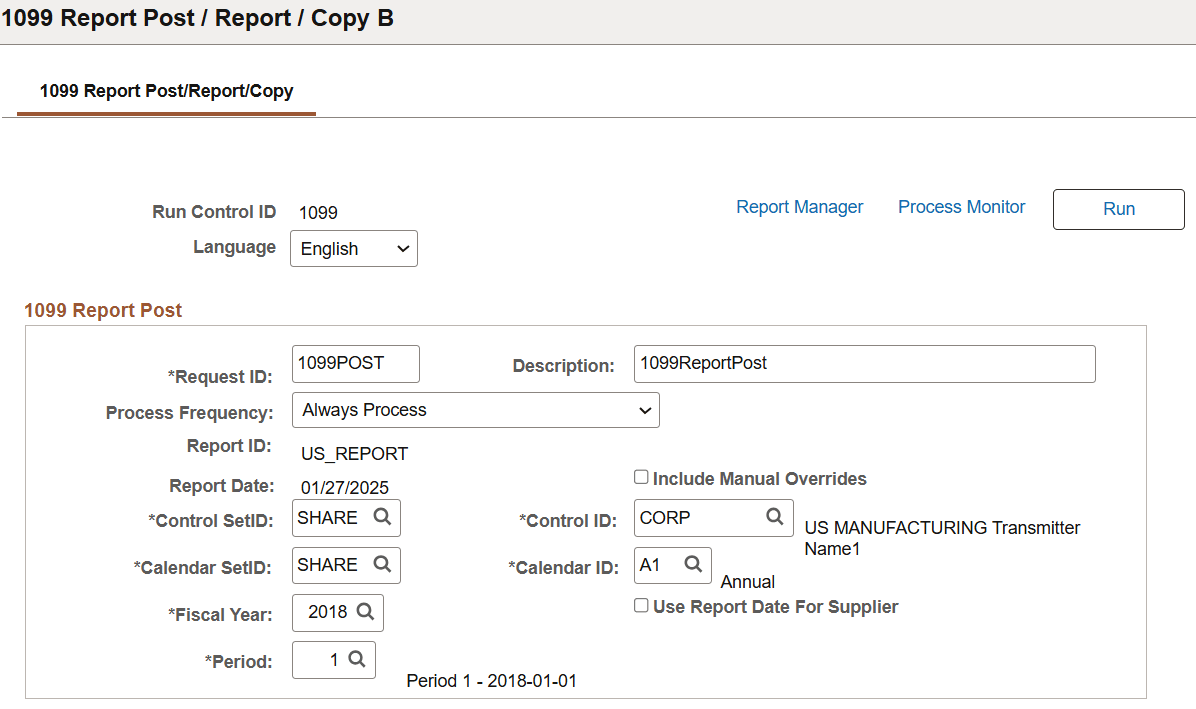Select the 1099 Report Post/Report/Copy tab
The image size is (1196, 709).
pos(165,91)
